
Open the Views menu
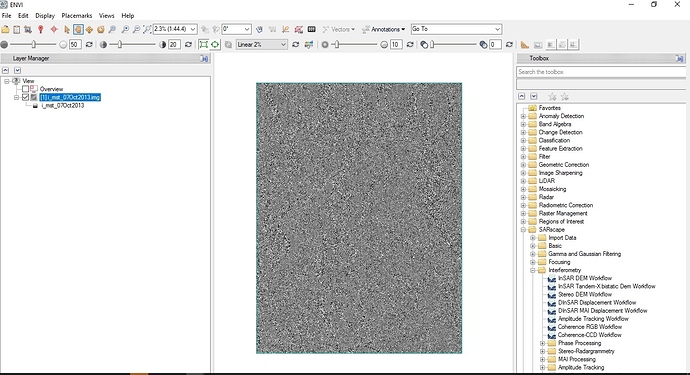coord(106,15)
